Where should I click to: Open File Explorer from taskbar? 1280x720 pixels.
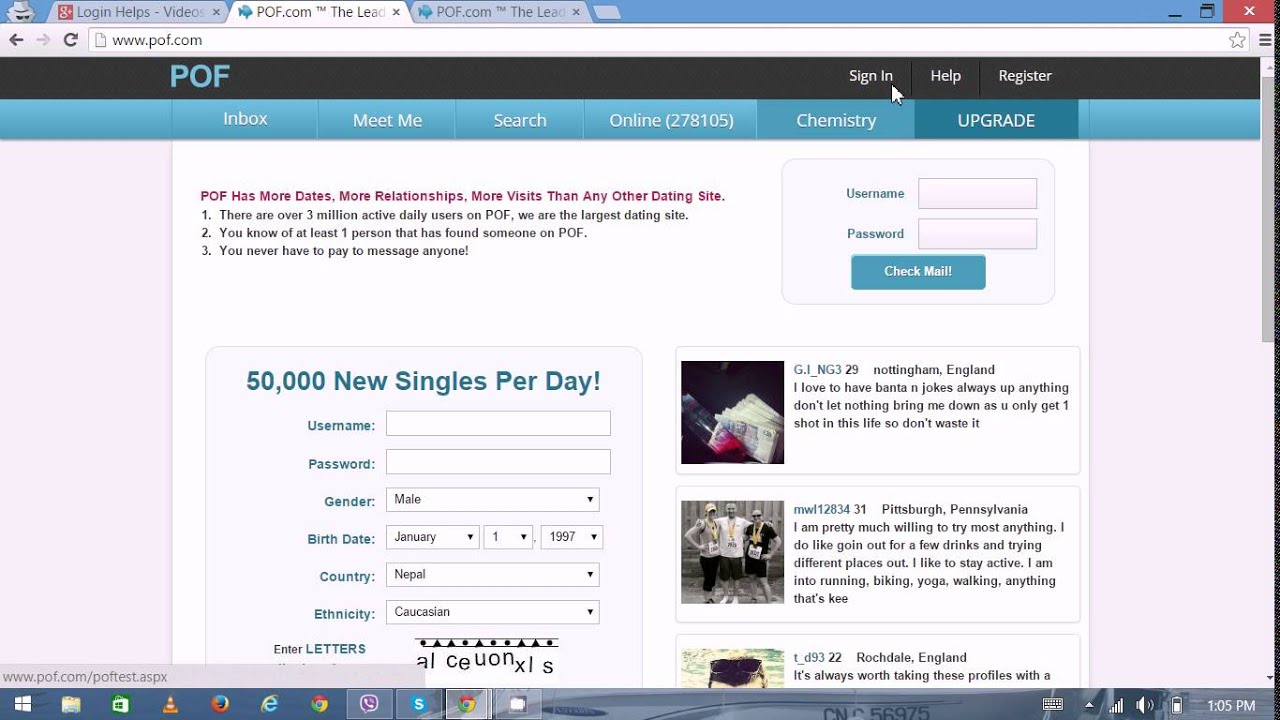click(71, 705)
